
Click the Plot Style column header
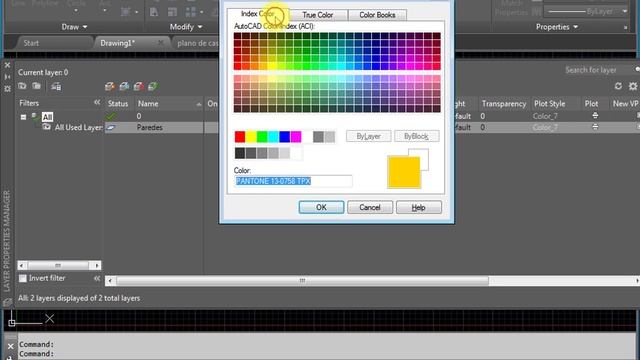coord(549,104)
